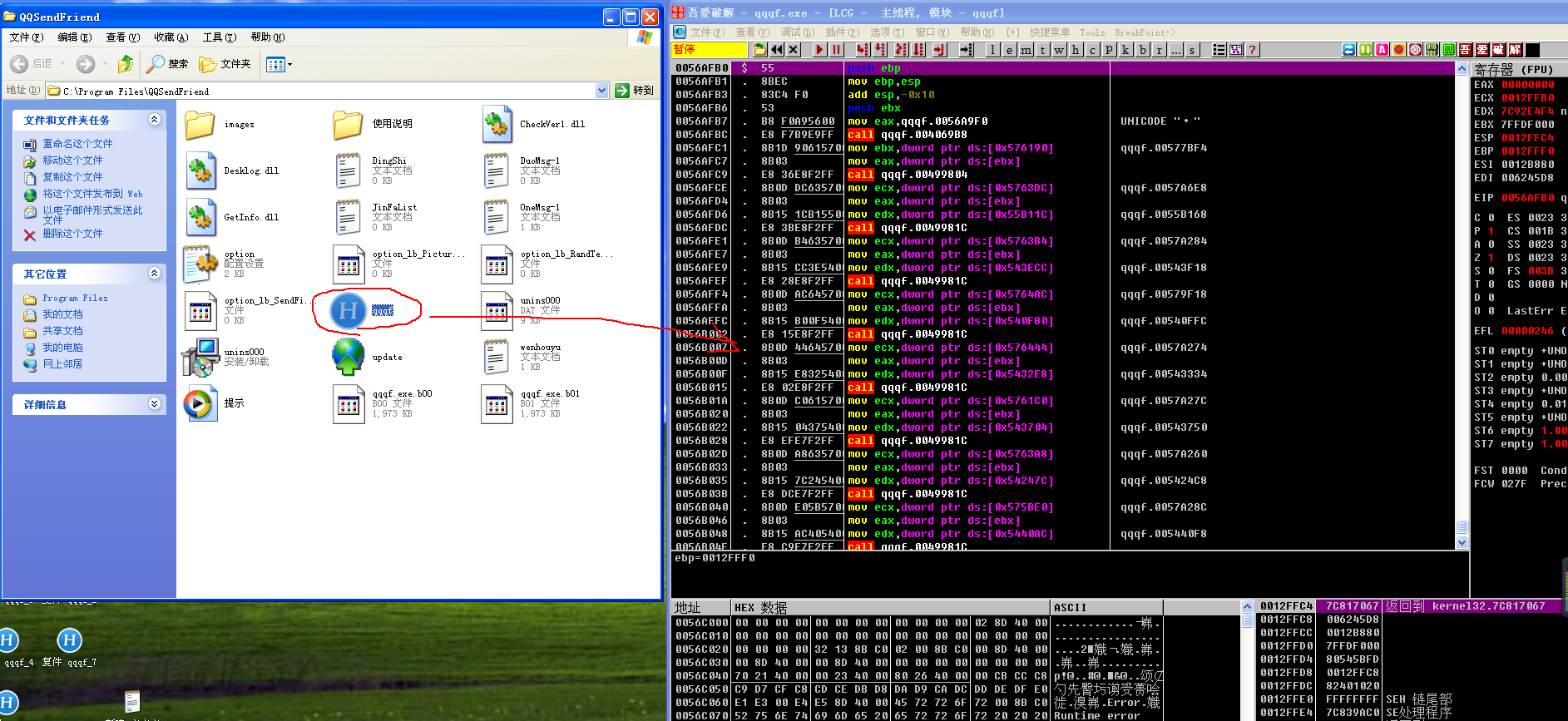Viewport: 1568px width, 721px height.
Task: Open 快捷菜单 menu in OllyDbg
Action: 1050,32
